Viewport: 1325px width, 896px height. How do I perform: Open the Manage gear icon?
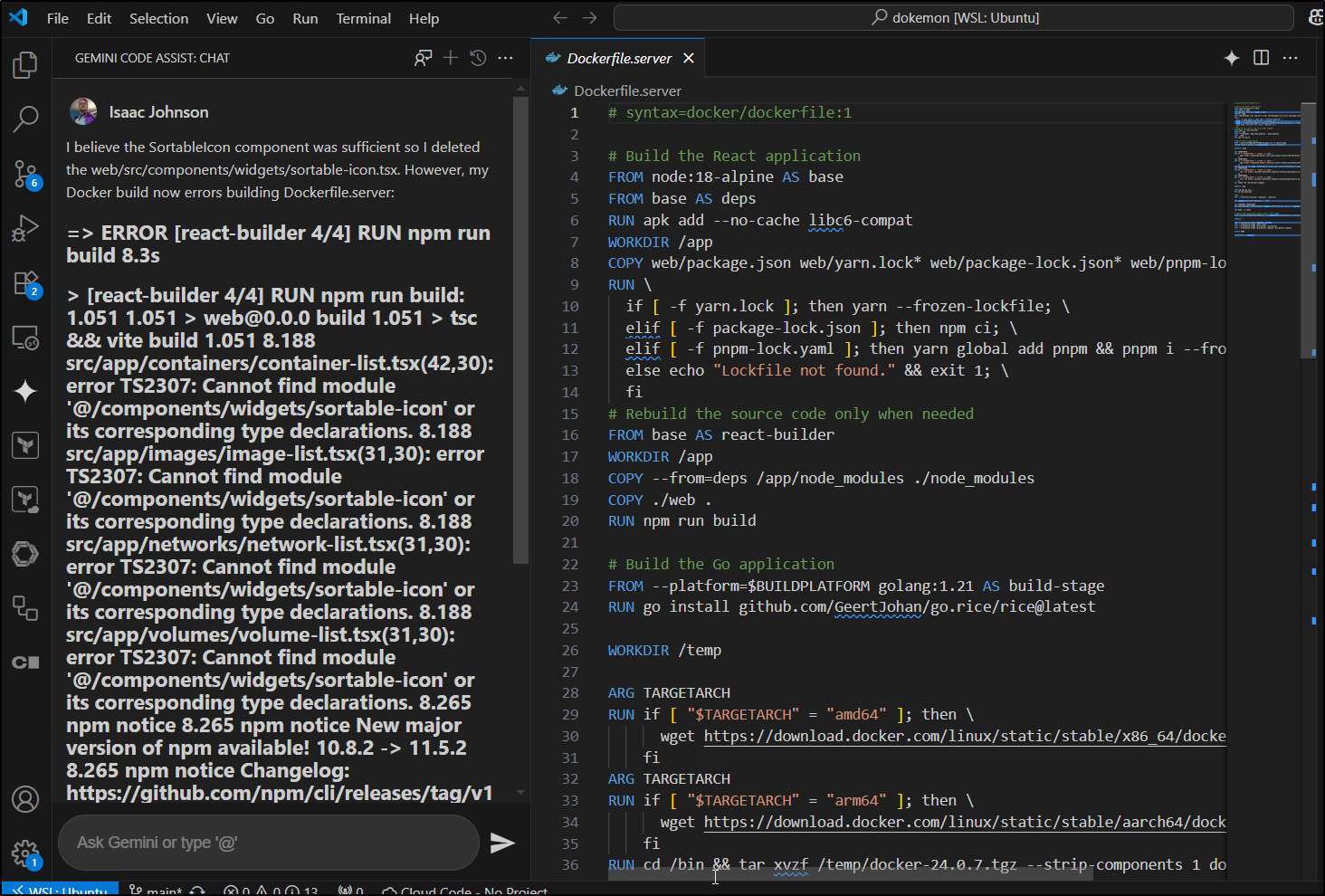tap(25, 853)
